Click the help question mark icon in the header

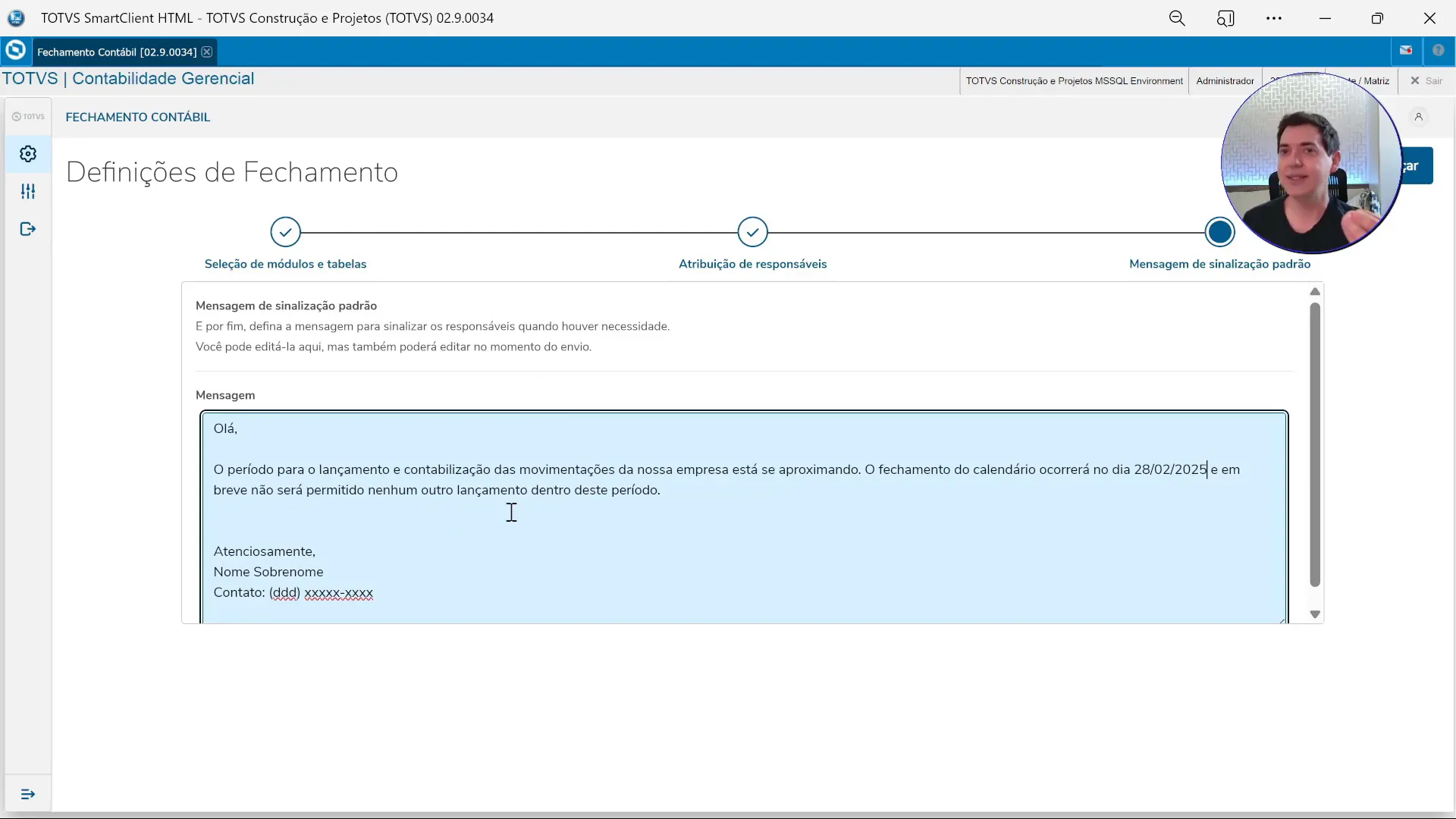[1440, 50]
